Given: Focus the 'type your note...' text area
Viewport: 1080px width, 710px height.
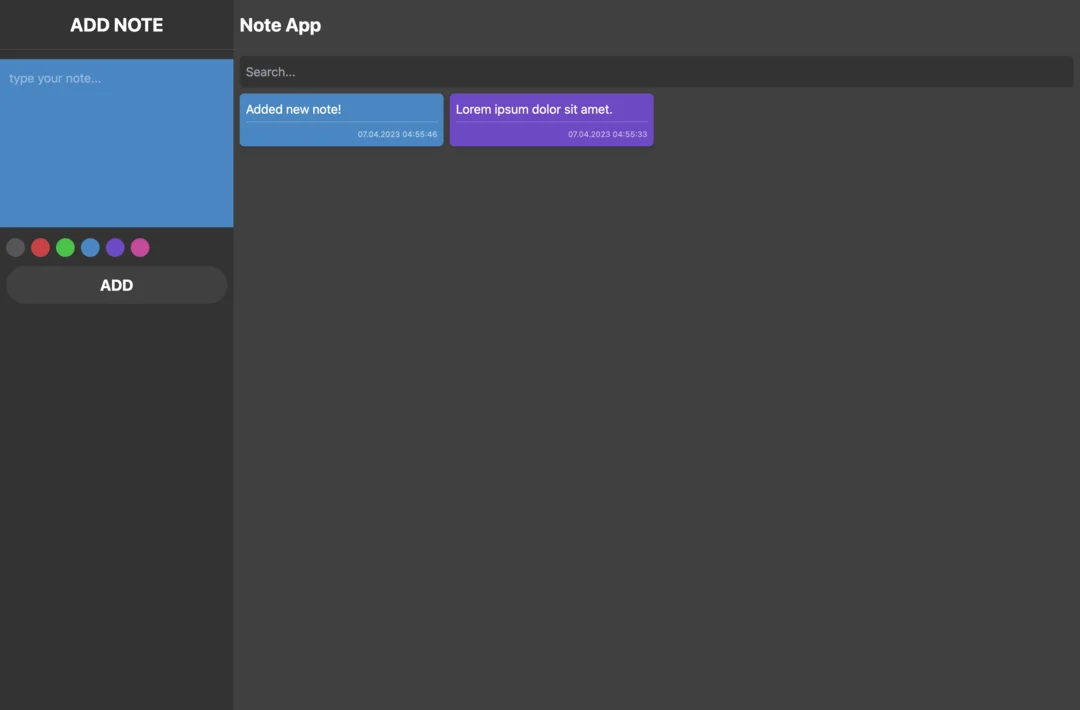Looking at the screenshot, I should coord(116,143).
